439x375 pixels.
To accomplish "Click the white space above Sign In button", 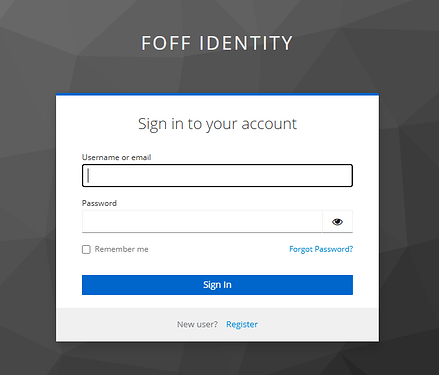I will pyautogui.click(x=217, y=265).
